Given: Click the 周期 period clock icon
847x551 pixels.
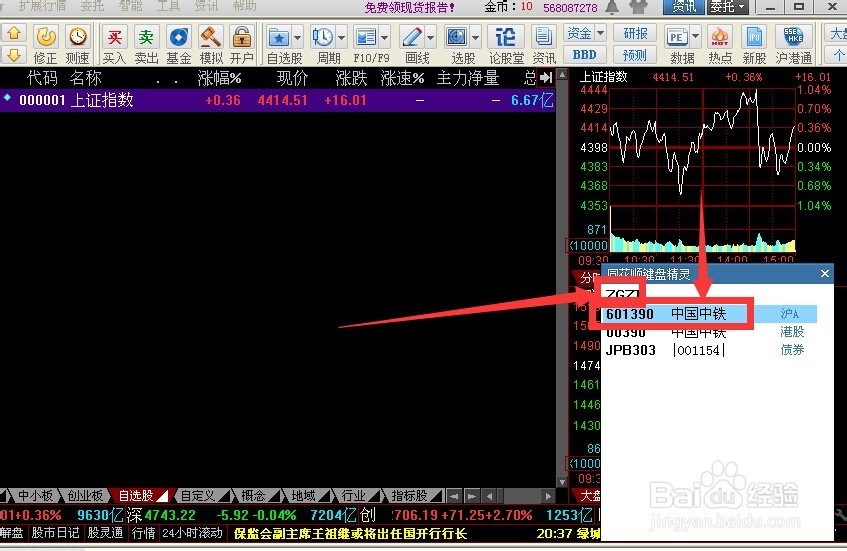Looking at the screenshot, I should coord(323,38).
